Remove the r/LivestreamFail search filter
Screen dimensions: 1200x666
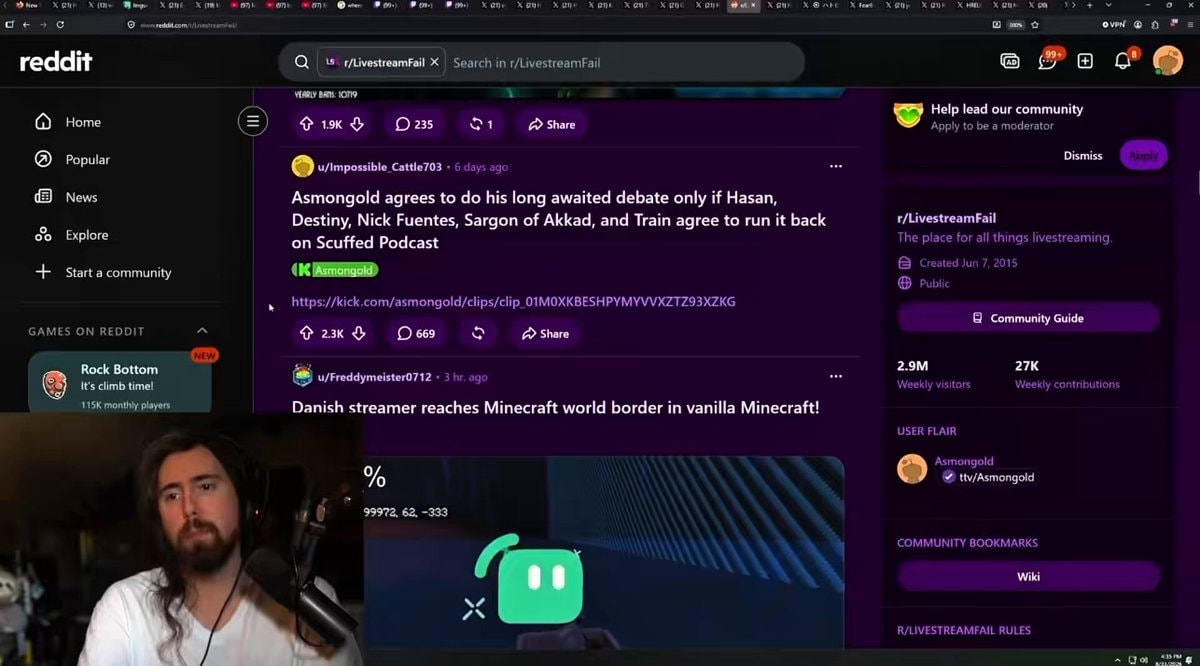434,62
